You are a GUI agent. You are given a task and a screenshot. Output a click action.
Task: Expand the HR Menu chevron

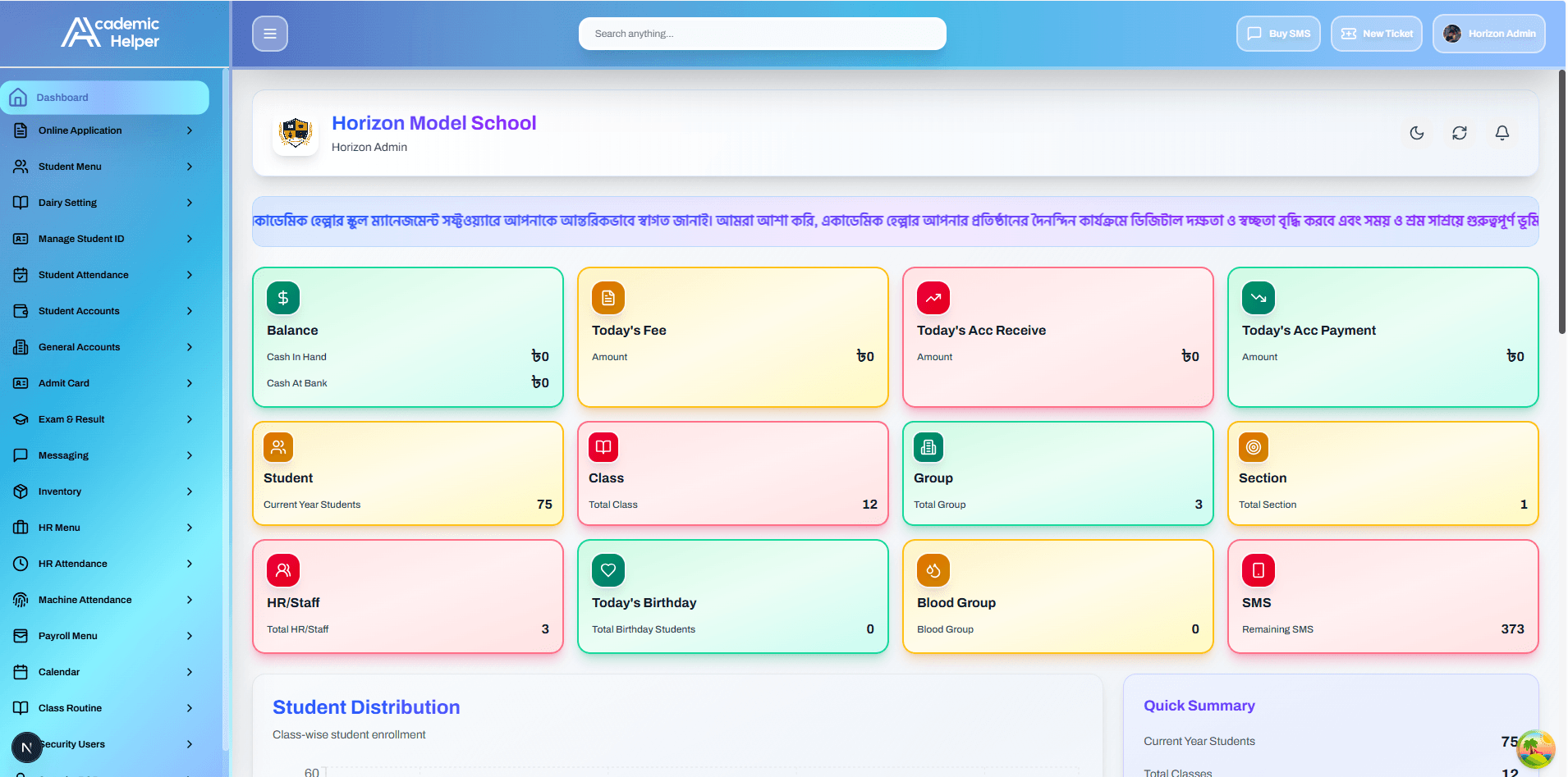[x=190, y=528]
